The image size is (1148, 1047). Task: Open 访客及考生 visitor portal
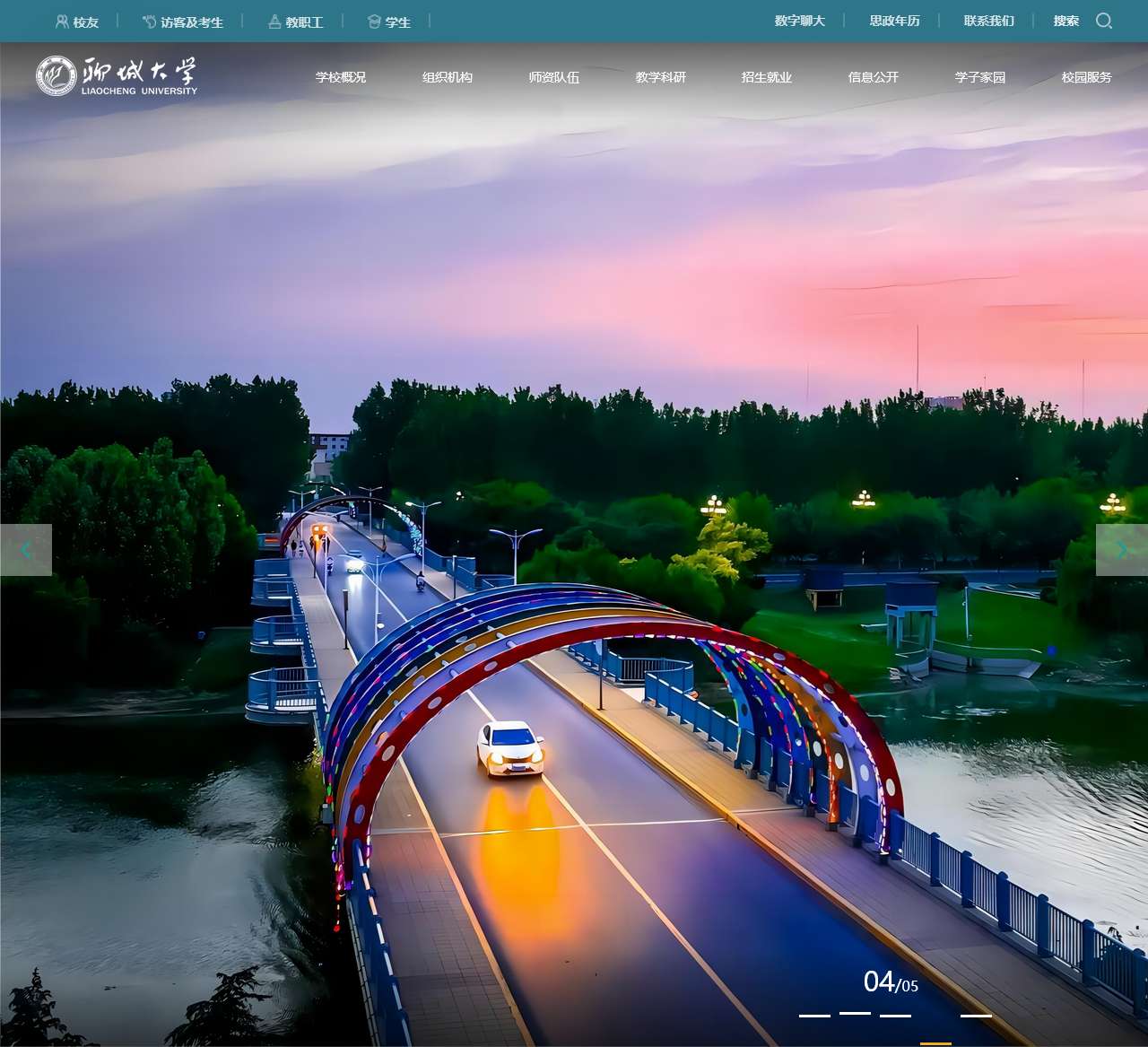pyautogui.click(x=183, y=22)
